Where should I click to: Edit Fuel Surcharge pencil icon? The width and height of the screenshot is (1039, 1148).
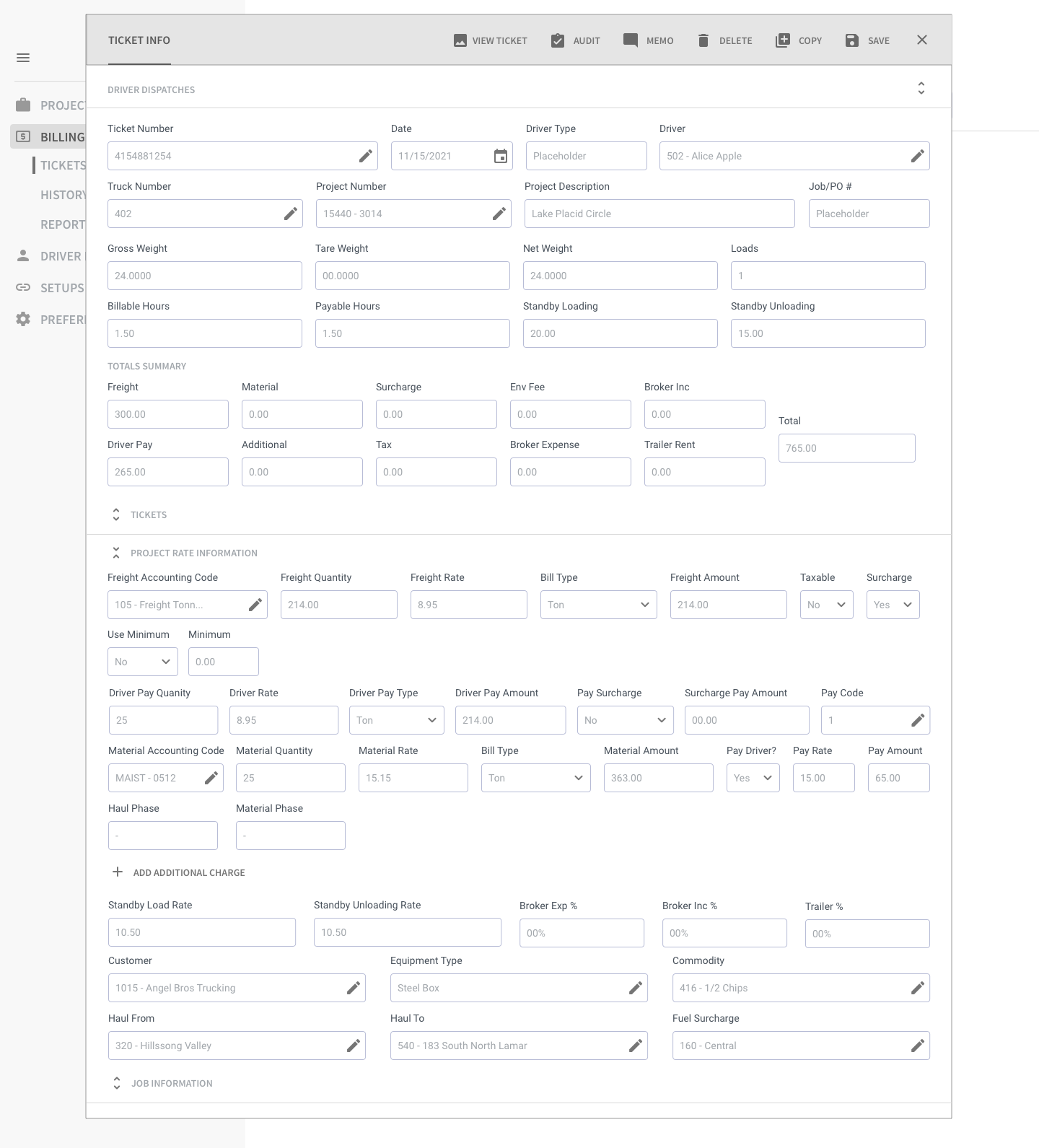(918, 1046)
